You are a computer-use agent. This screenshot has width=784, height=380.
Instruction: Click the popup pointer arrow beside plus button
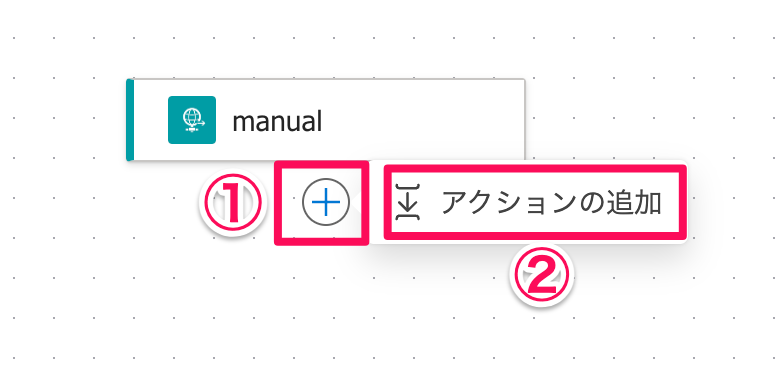click(x=354, y=202)
